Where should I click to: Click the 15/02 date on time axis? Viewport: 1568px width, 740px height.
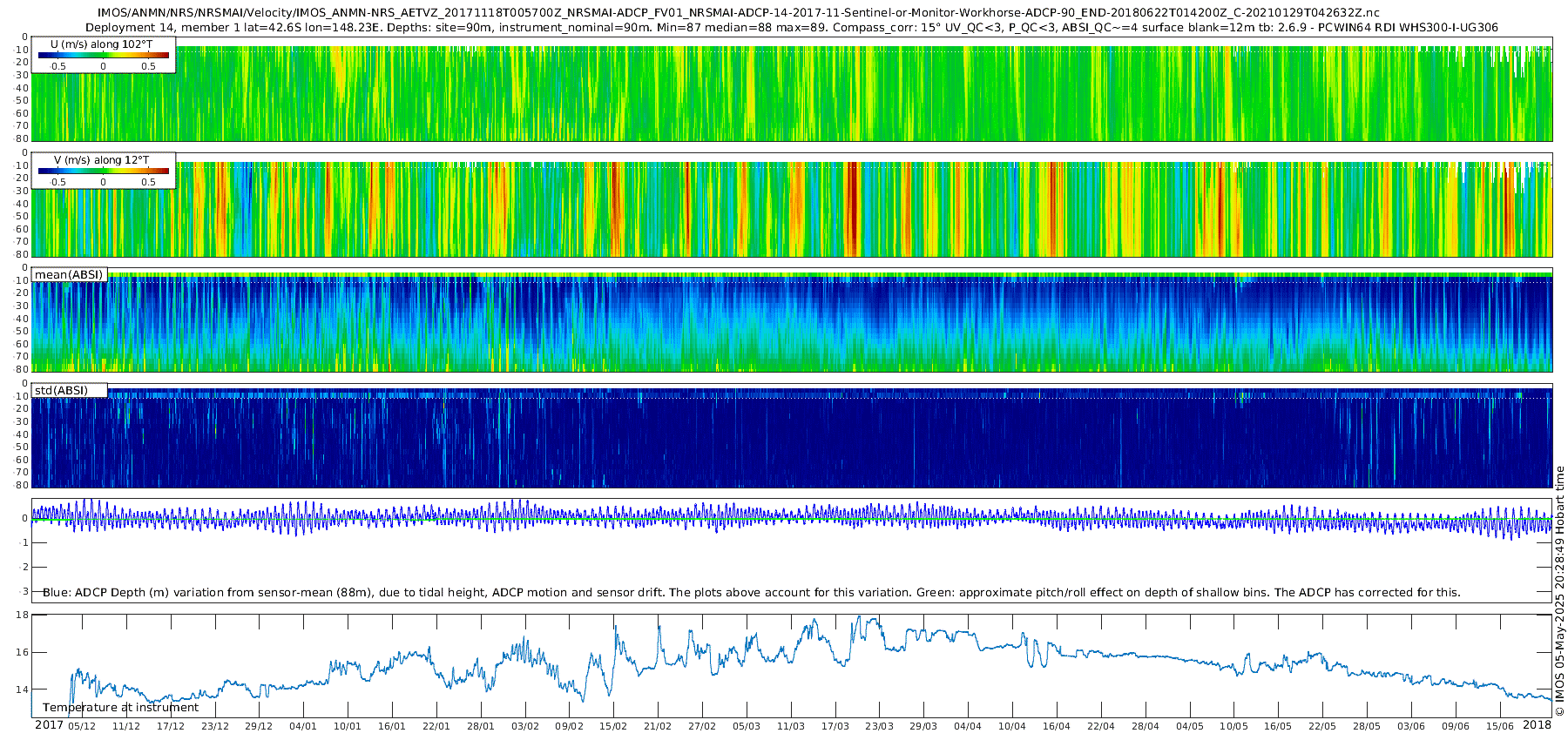tap(613, 726)
